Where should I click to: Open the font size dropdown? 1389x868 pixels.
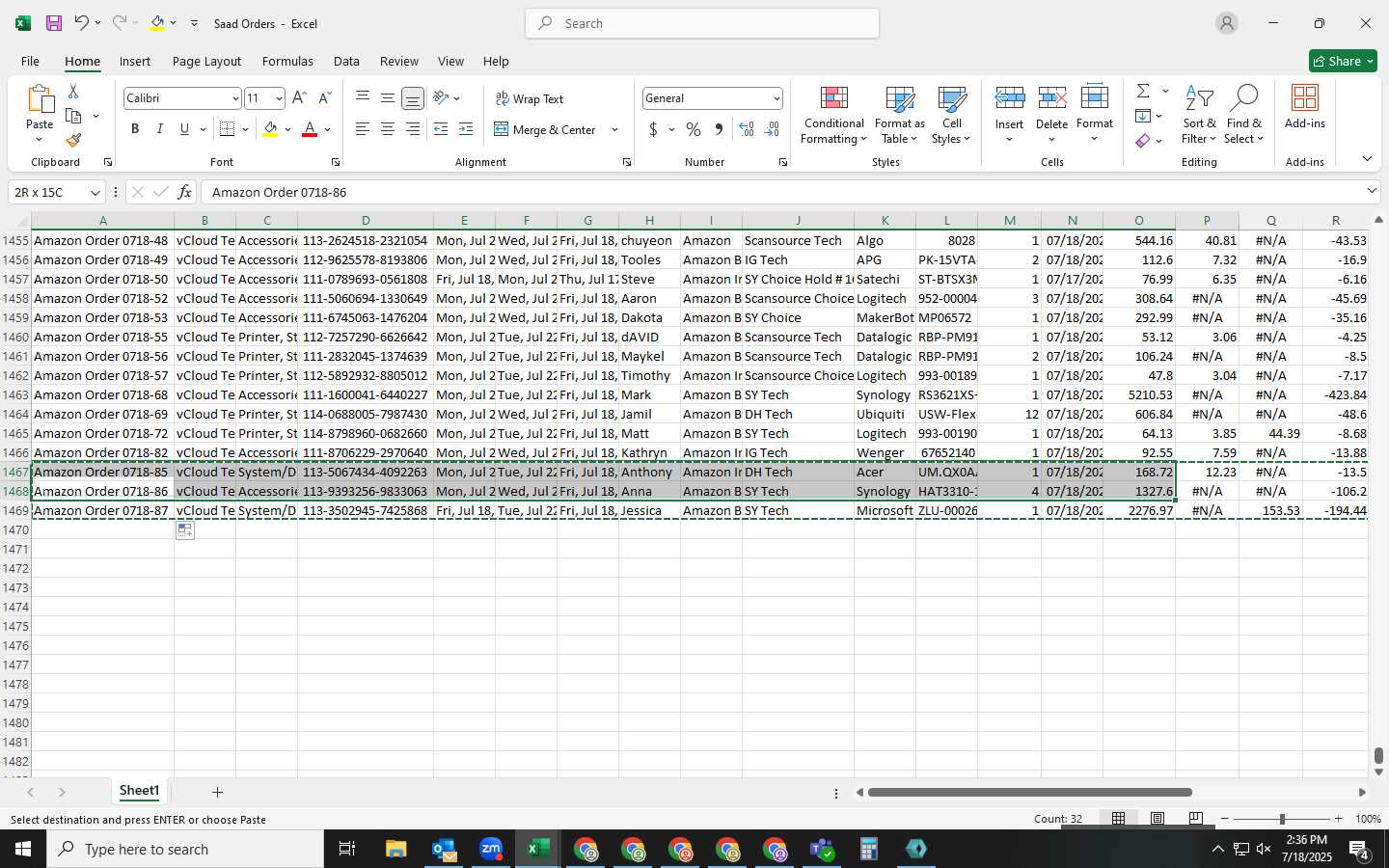point(279,98)
